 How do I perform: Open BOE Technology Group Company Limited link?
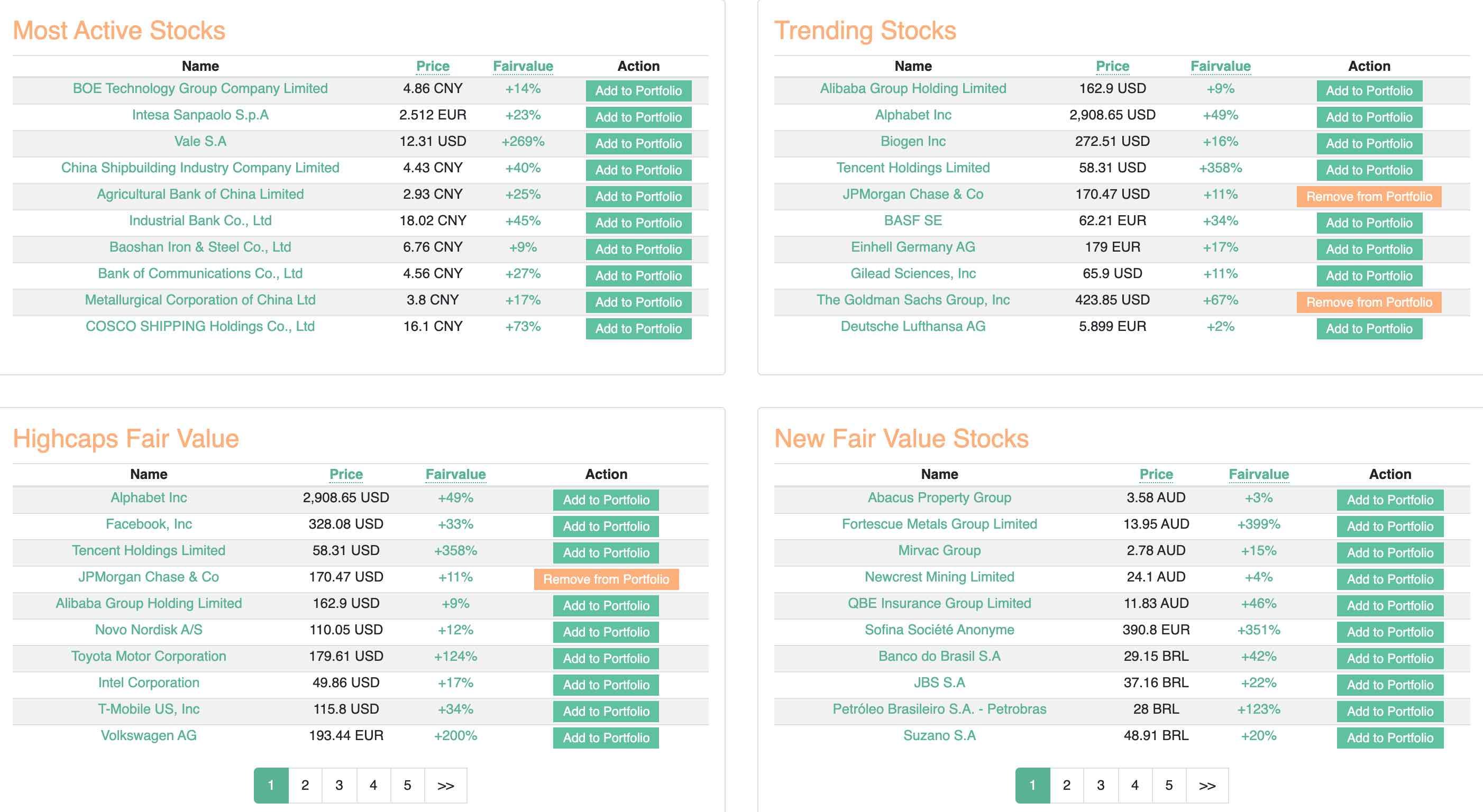pos(200,88)
